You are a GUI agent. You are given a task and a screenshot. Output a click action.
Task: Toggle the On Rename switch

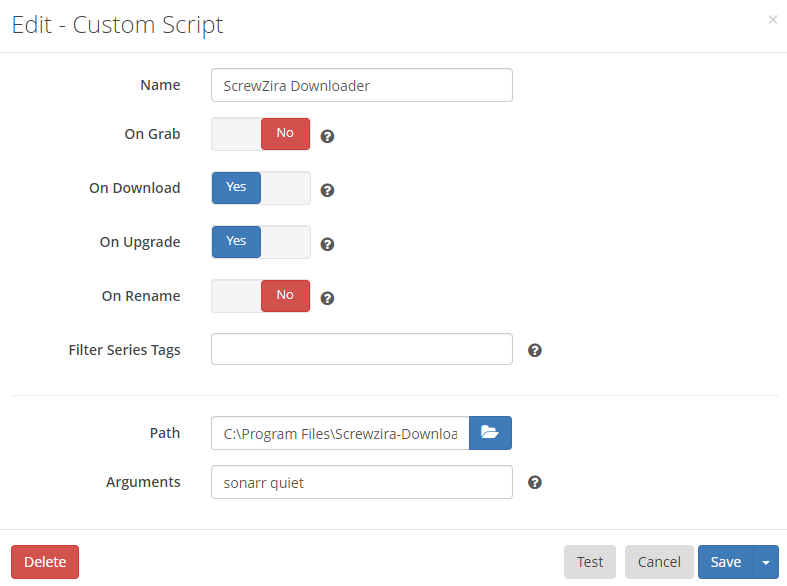tap(261, 296)
